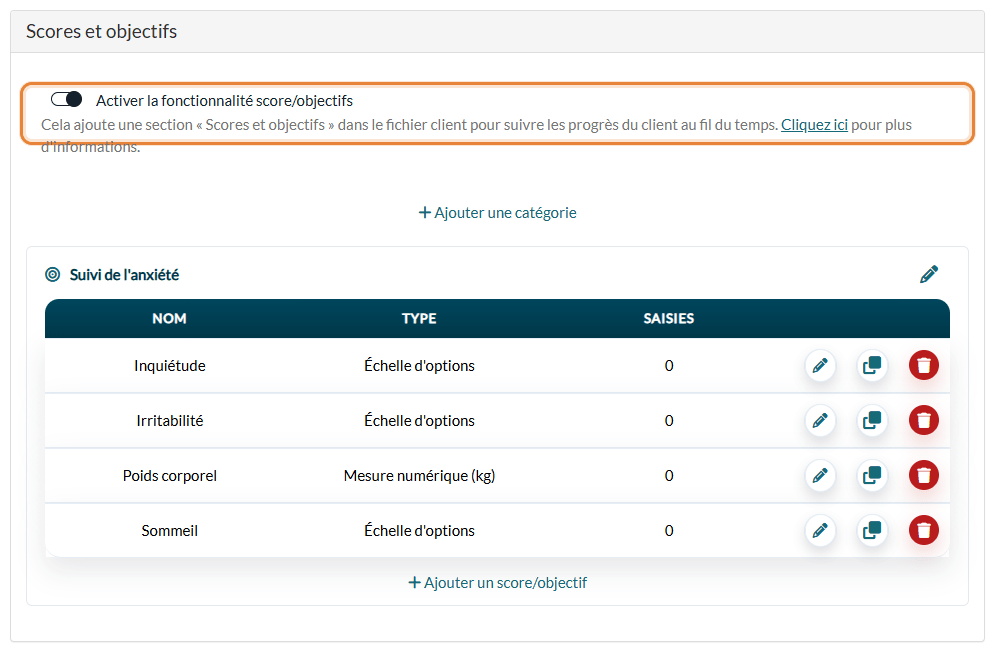Viewport: 995px width, 652px height.
Task: Duplicate the Sommeil score
Action: coord(872,530)
